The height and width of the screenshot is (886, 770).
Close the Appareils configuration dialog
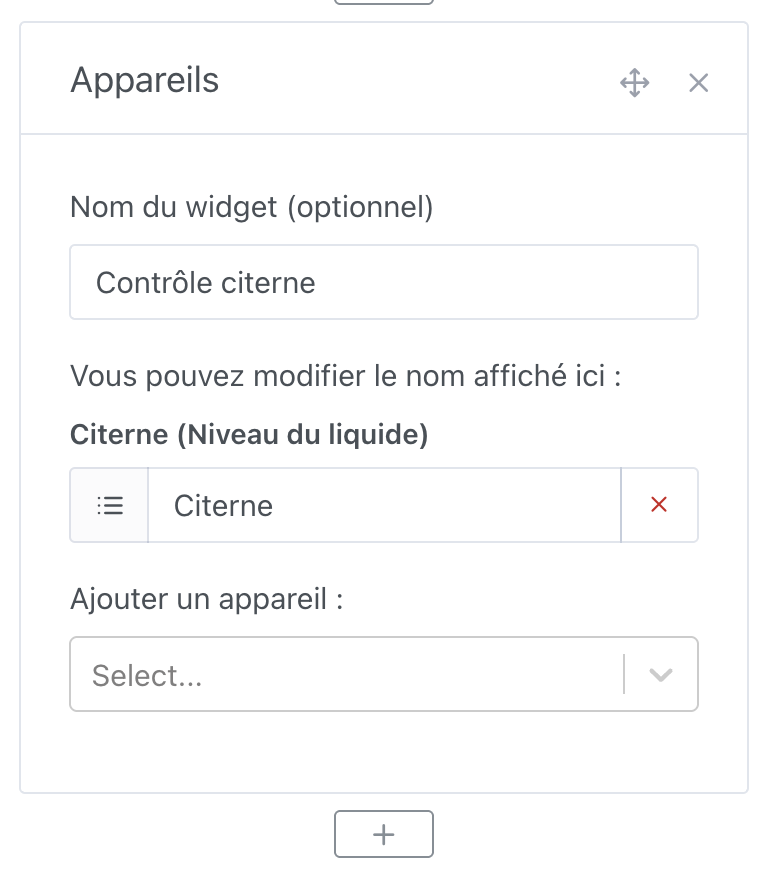click(x=698, y=82)
